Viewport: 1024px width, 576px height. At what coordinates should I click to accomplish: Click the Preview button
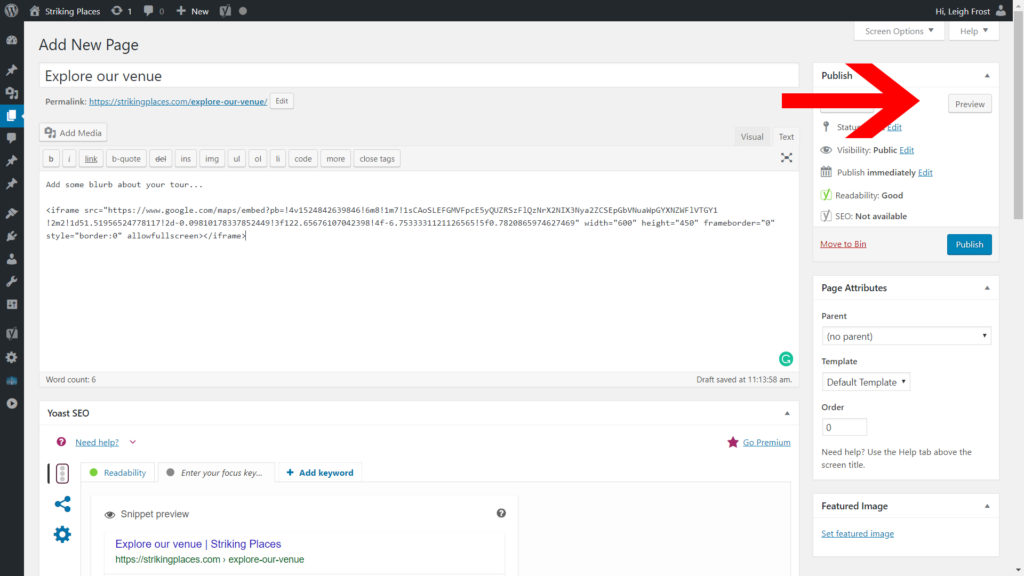coord(970,104)
